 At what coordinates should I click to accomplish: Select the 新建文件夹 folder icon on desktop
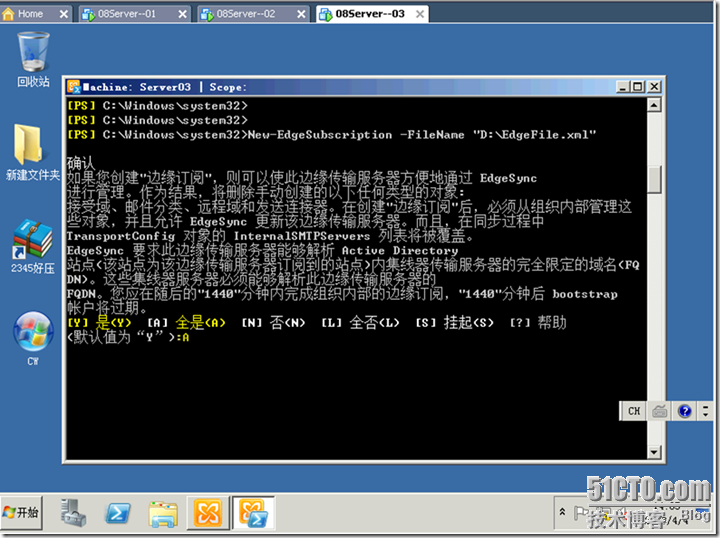coord(32,152)
